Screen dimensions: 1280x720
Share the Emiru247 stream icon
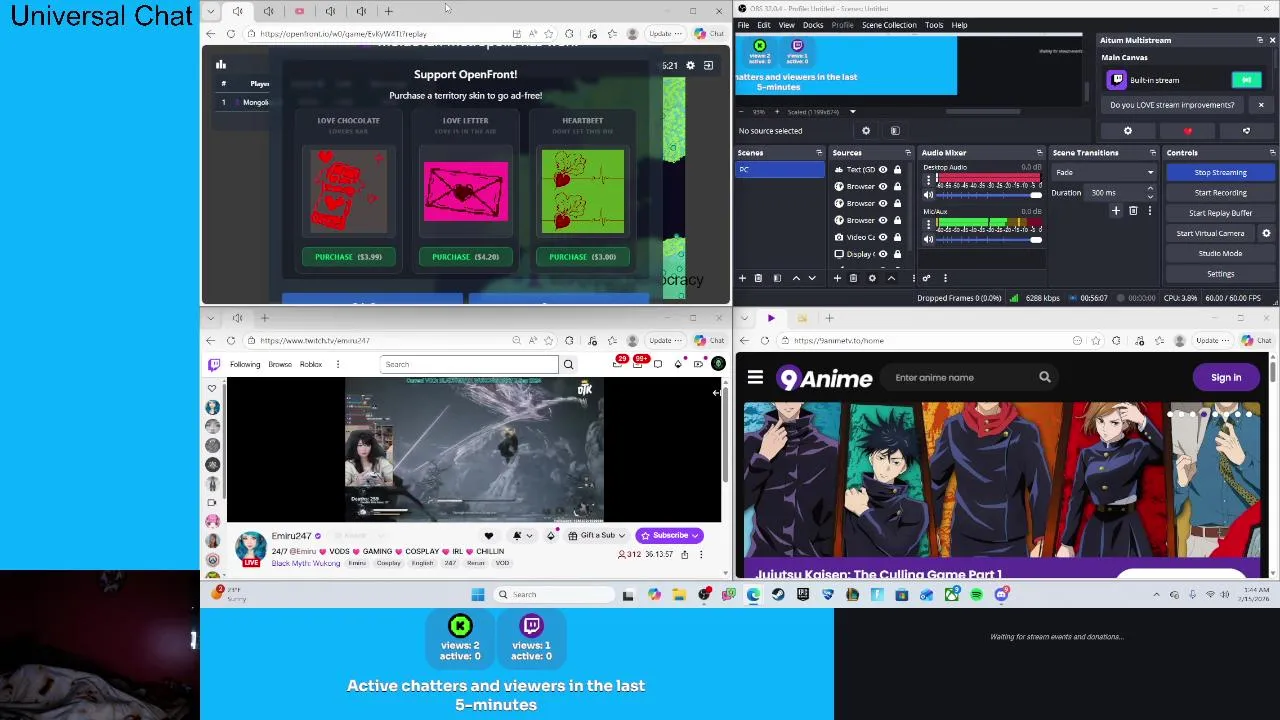coord(684,554)
